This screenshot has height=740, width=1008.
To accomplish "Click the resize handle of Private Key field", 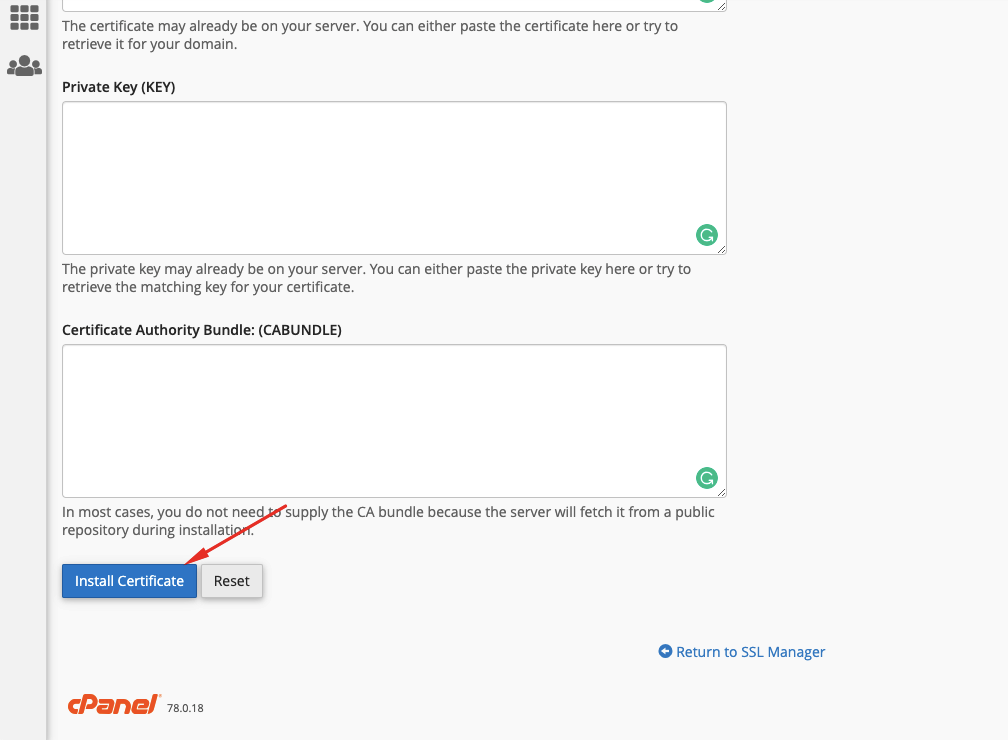I will pos(721,249).
